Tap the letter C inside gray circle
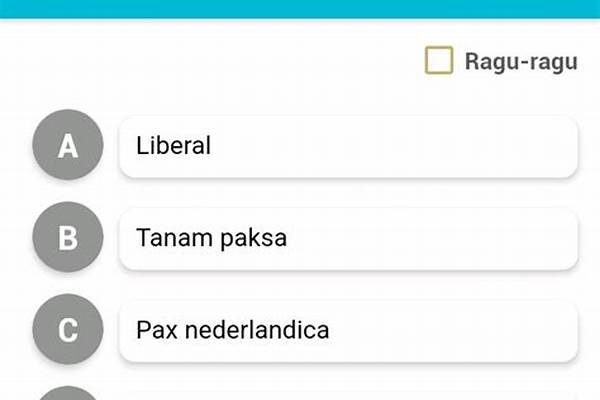Image resolution: width=600 pixels, height=400 pixels. [x=68, y=329]
